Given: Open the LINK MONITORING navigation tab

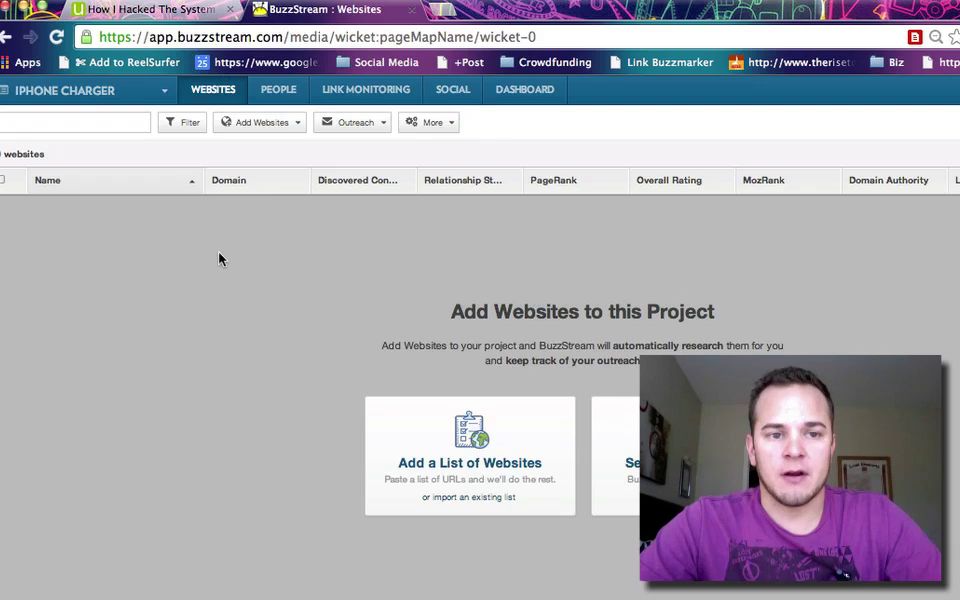Looking at the screenshot, I should [366, 90].
